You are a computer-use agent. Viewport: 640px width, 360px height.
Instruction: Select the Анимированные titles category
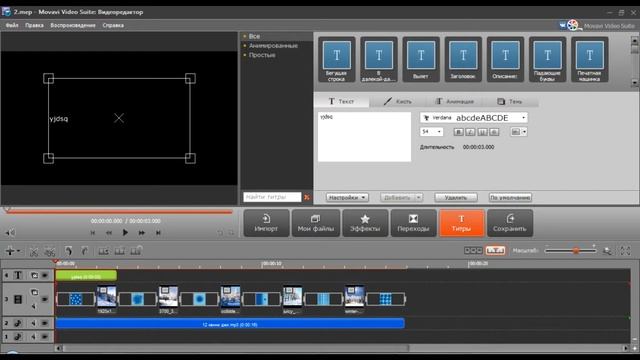(x=273, y=46)
